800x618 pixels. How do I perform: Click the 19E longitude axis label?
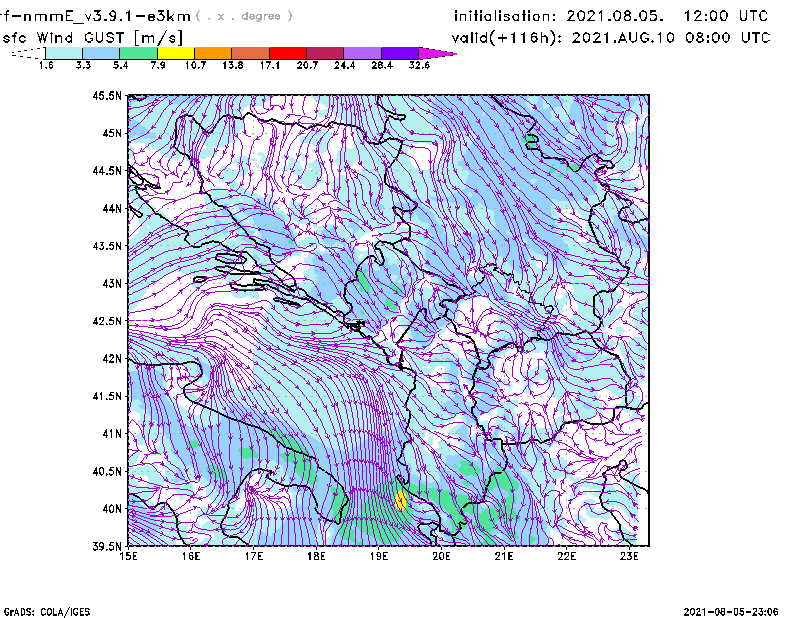[x=379, y=555]
